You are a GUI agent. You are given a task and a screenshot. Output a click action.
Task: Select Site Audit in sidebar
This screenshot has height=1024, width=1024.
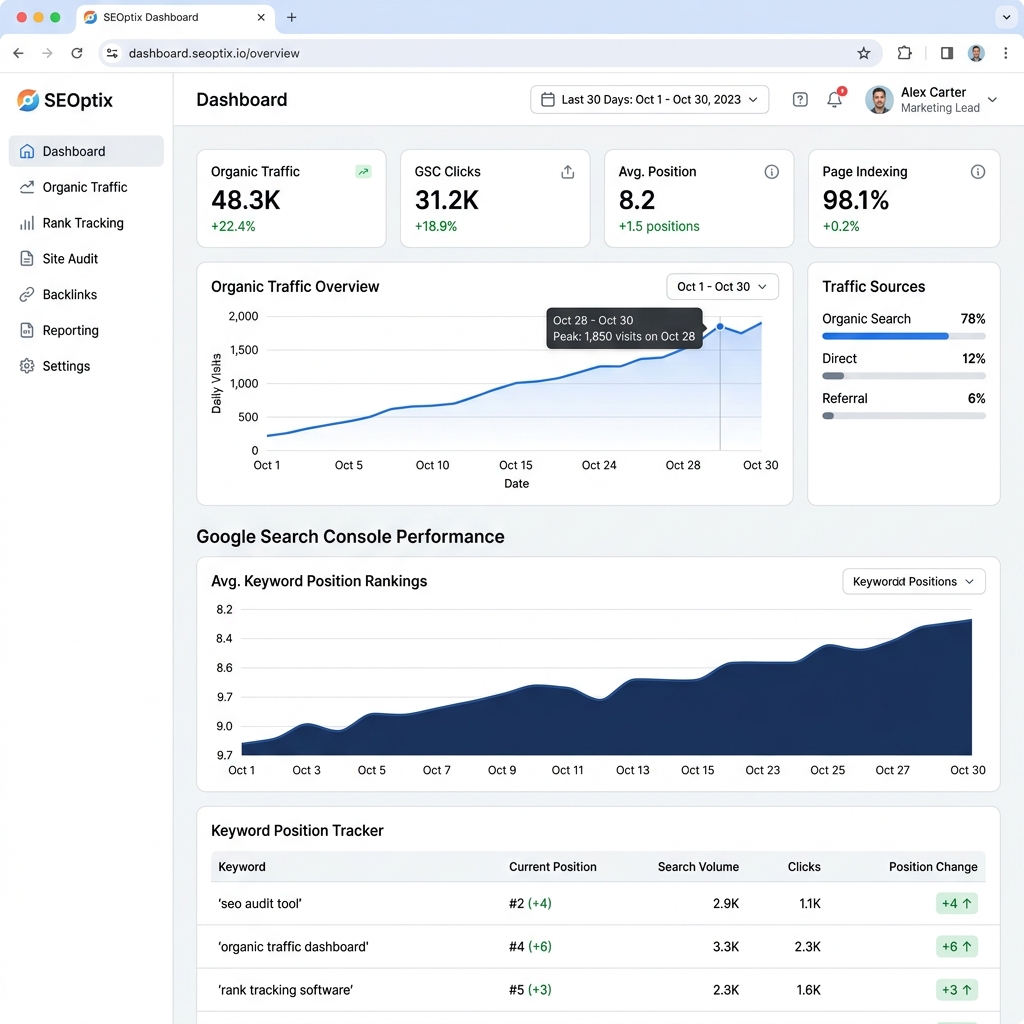pyautogui.click(x=86, y=259)
